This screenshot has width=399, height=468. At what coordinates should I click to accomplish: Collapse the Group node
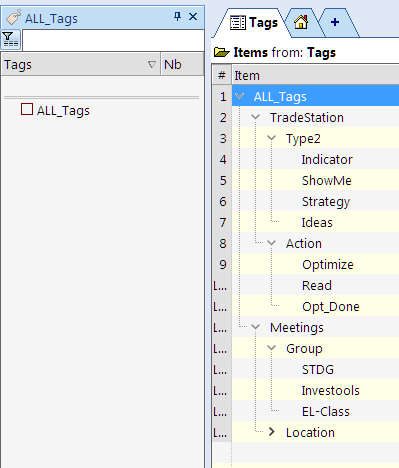[x=272, y=348]
